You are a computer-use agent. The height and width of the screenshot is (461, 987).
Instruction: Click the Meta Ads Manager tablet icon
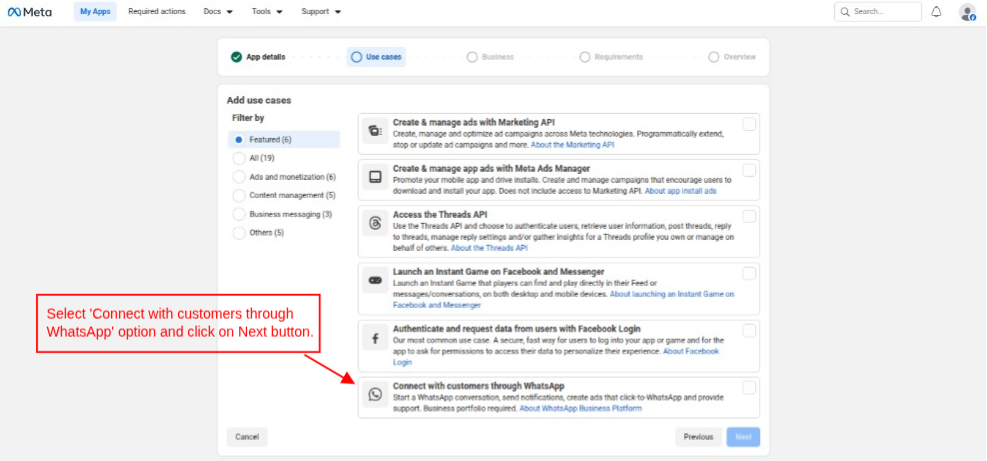coord(375,177)
